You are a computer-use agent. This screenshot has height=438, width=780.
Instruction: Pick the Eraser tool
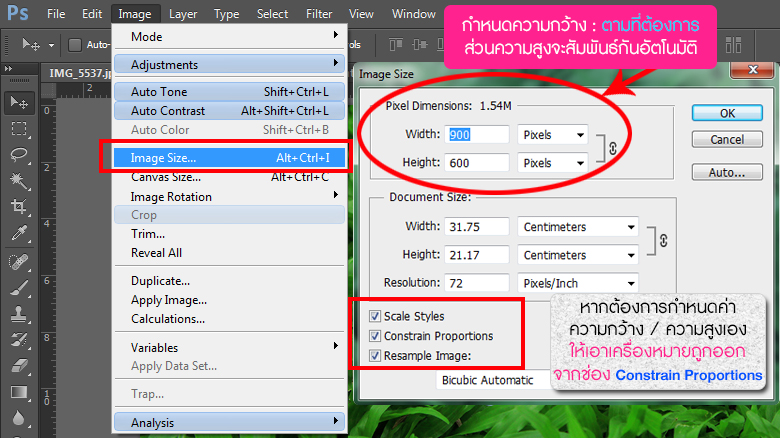pyautogui.click(x=18, y=365)
